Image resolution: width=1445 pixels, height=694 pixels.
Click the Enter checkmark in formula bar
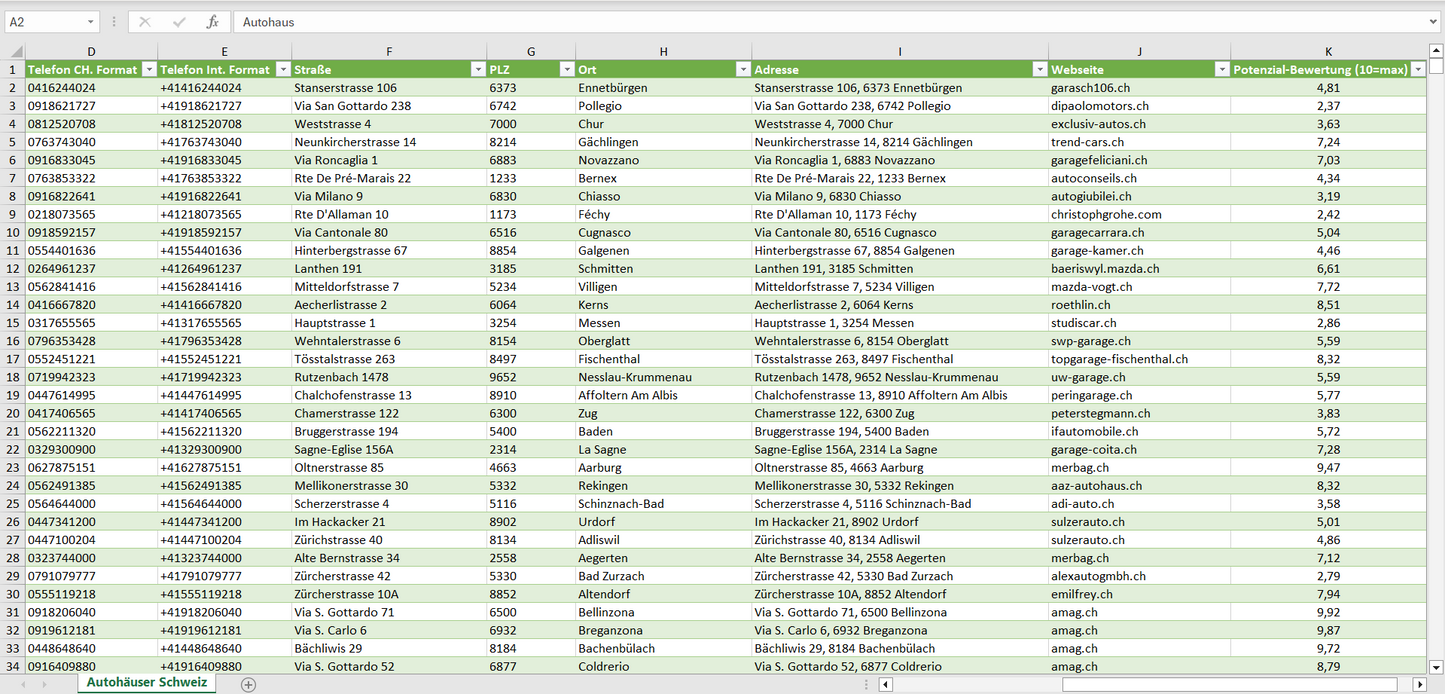click(x=179, y=22)
